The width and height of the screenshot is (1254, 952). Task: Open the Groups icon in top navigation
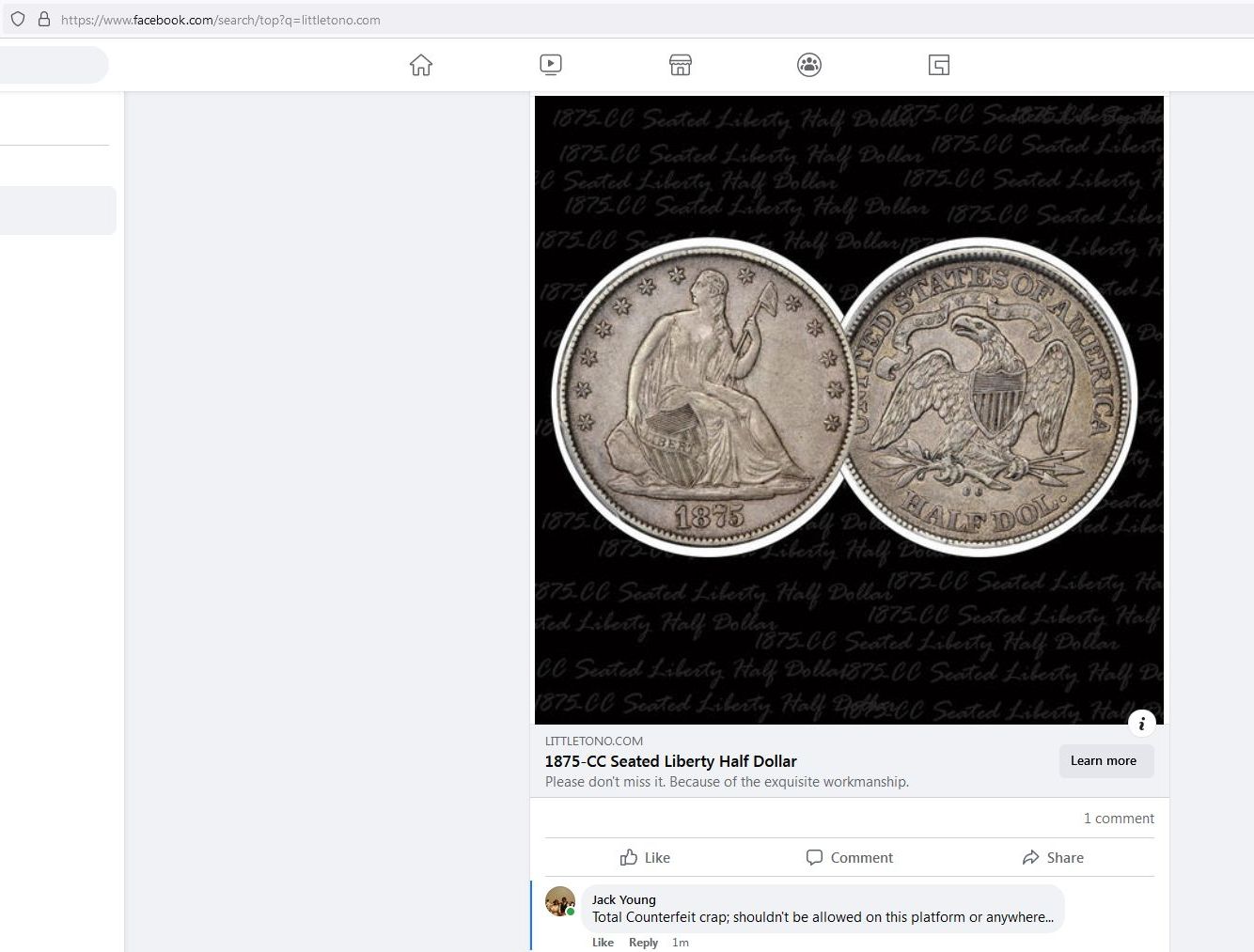tap(809, 65)
